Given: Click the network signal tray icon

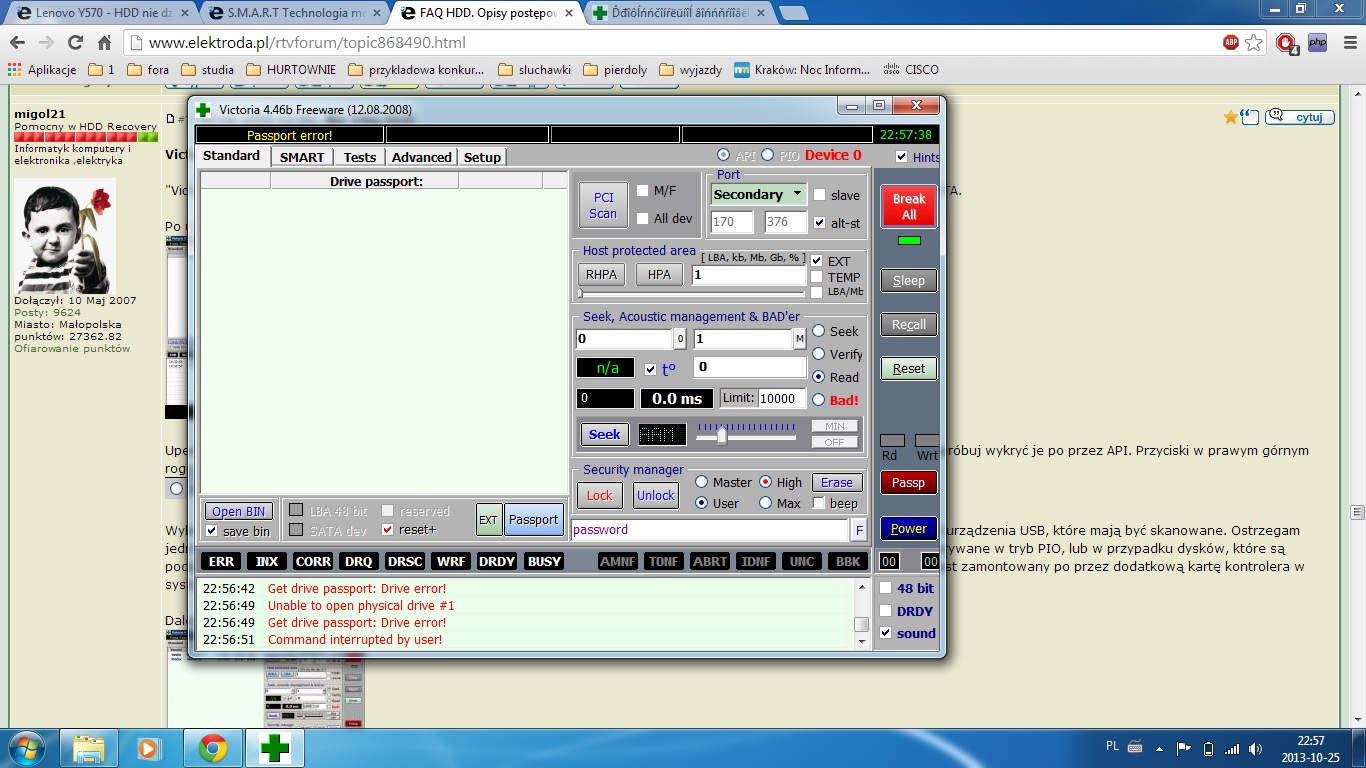Looking at the screenshot, I should tap(1231, 748).
